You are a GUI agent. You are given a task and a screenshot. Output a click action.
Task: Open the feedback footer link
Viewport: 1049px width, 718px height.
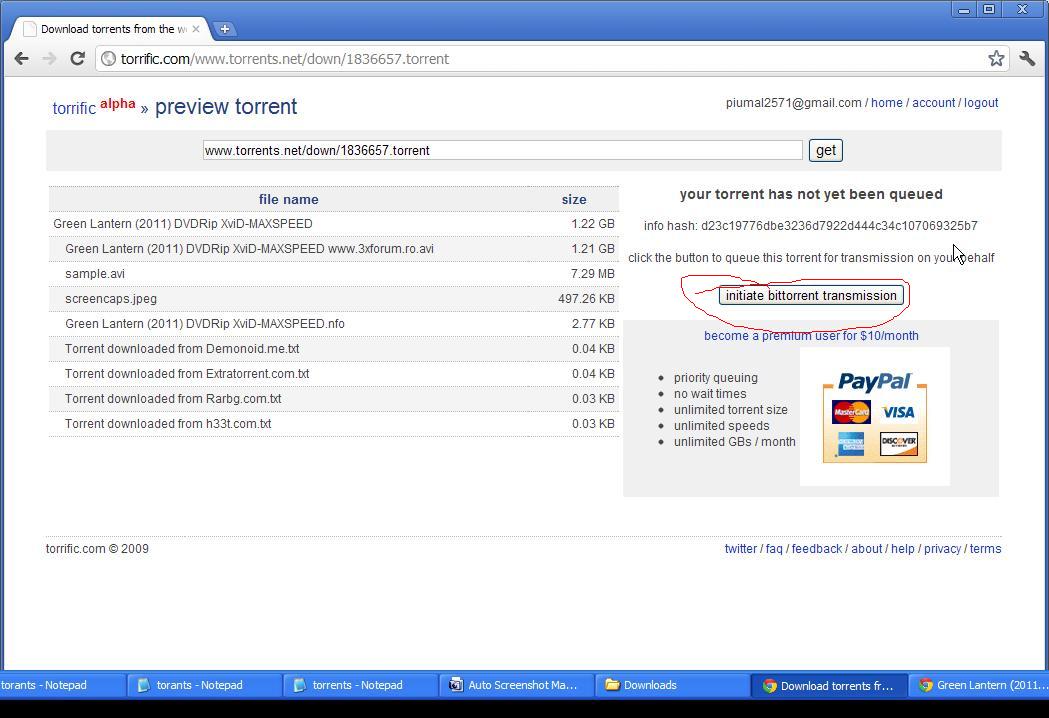pyautogui.click(x=817, y=549)
